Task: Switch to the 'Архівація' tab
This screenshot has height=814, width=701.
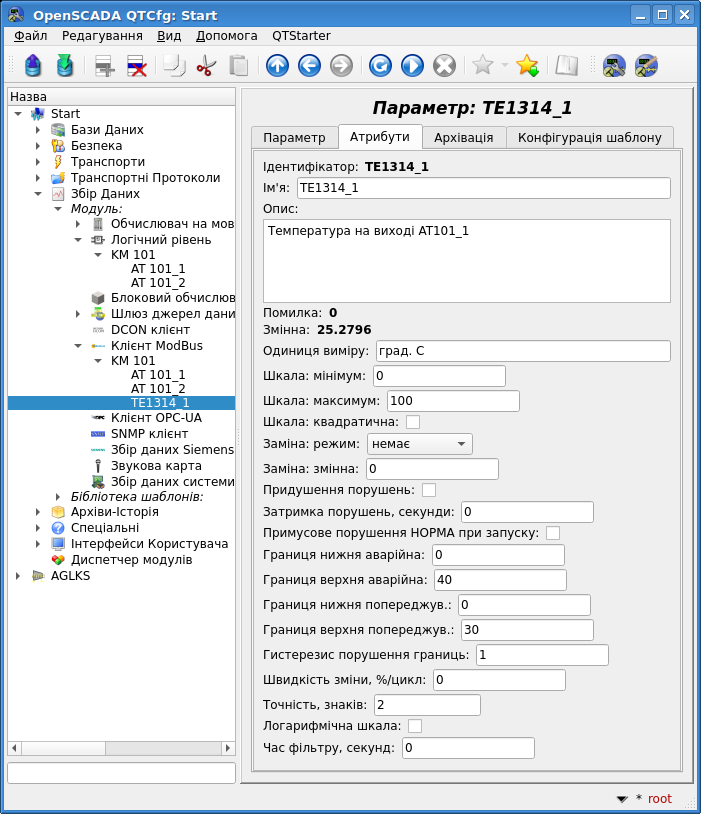Action: point(464,137)
